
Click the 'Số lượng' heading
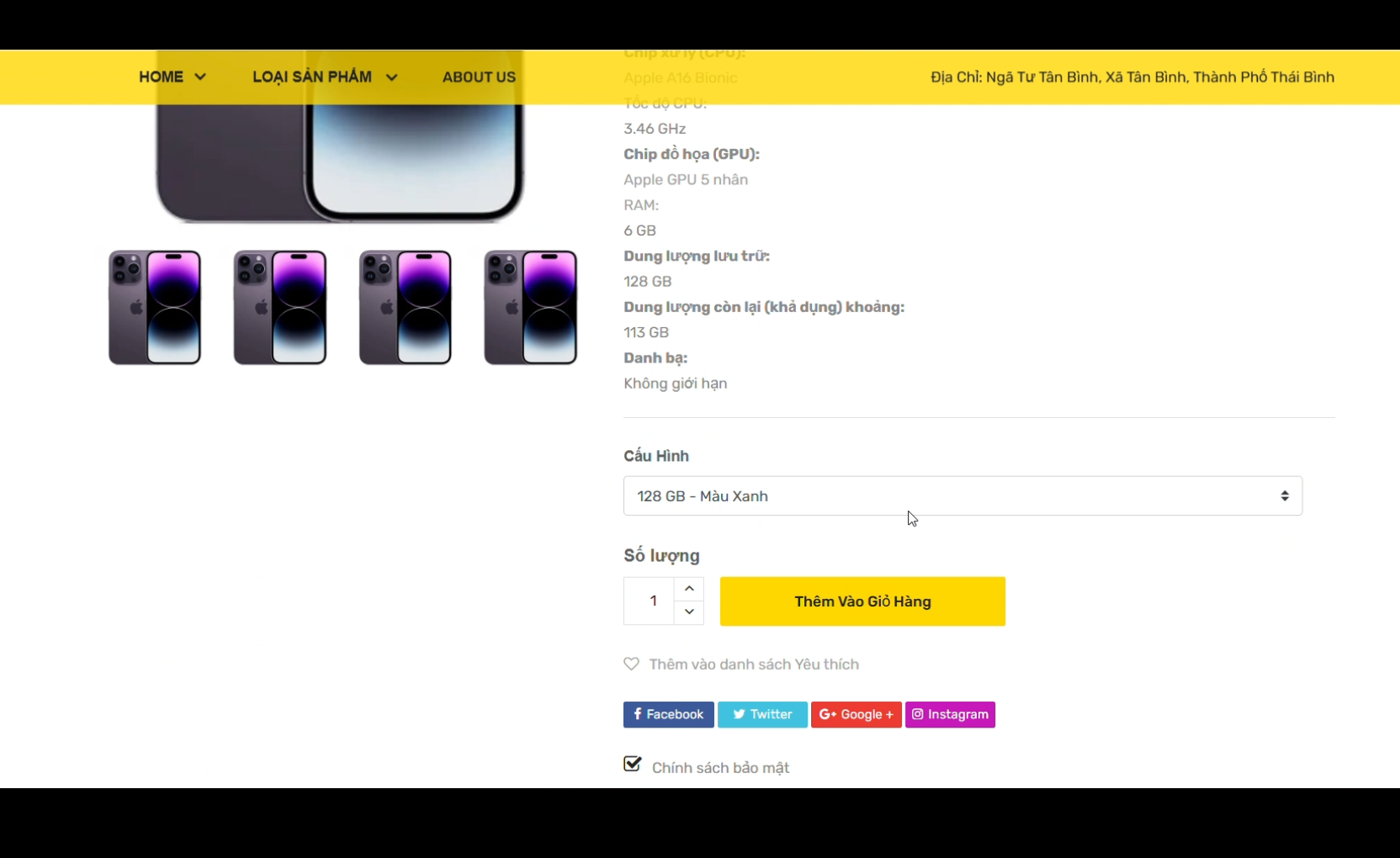point(661,556)
